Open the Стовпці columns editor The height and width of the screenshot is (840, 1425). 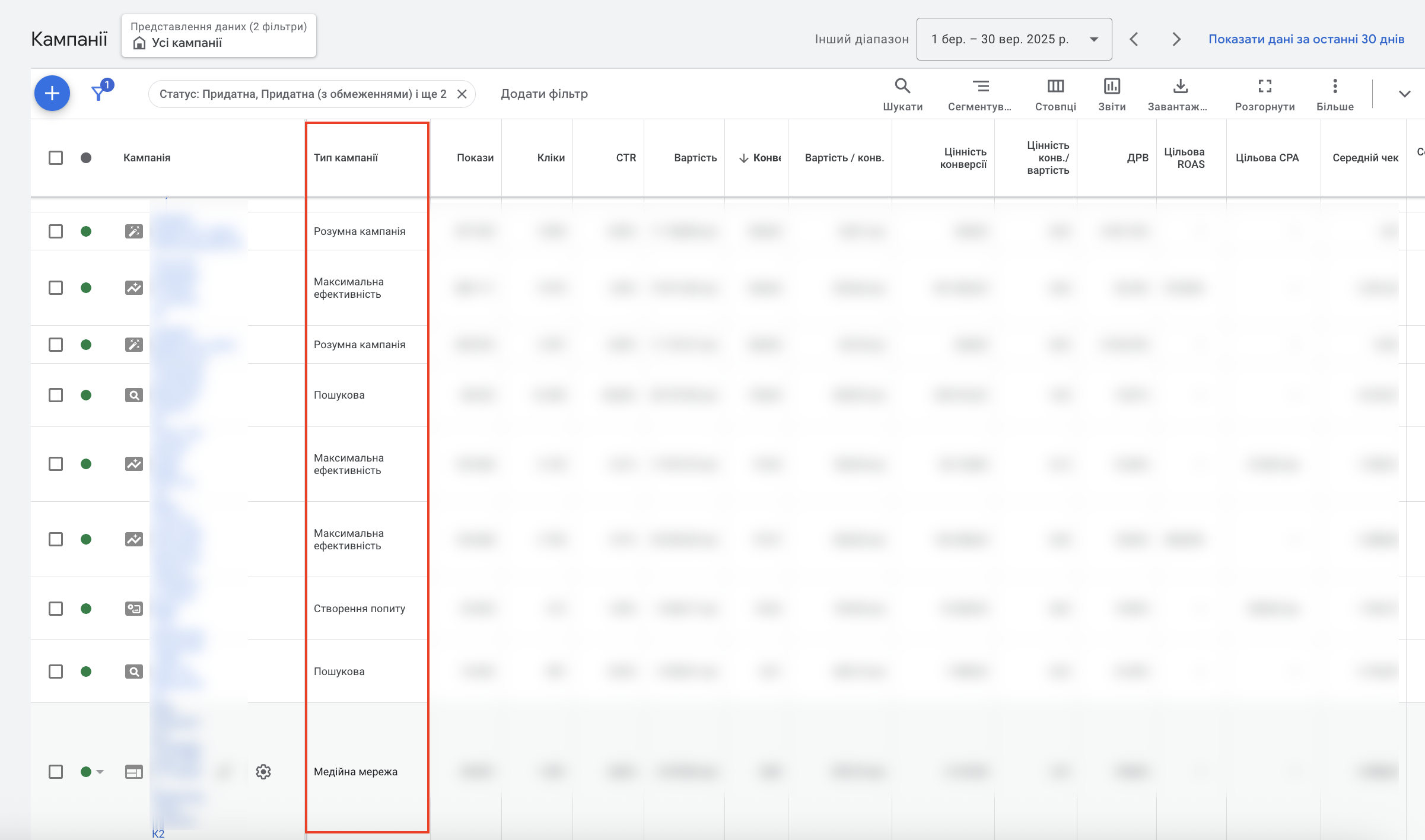point(1055,94)
